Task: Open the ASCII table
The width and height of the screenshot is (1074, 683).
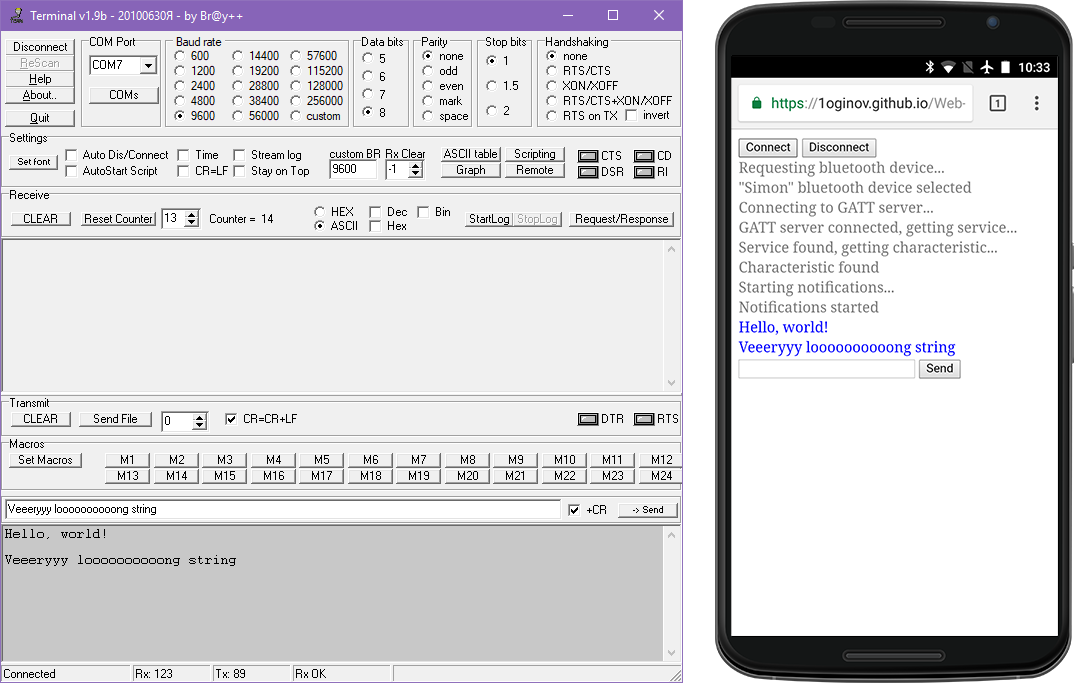Action: (x=471, y=153)
